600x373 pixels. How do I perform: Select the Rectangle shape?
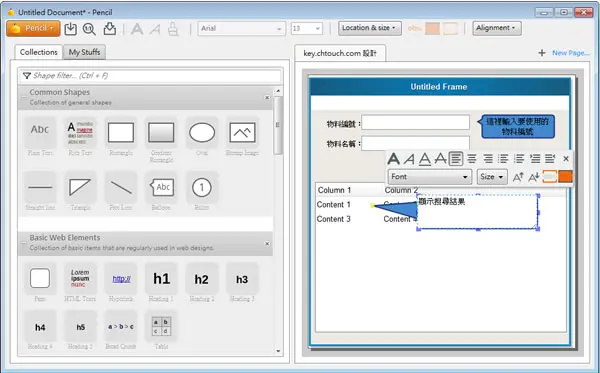[121, 133]
